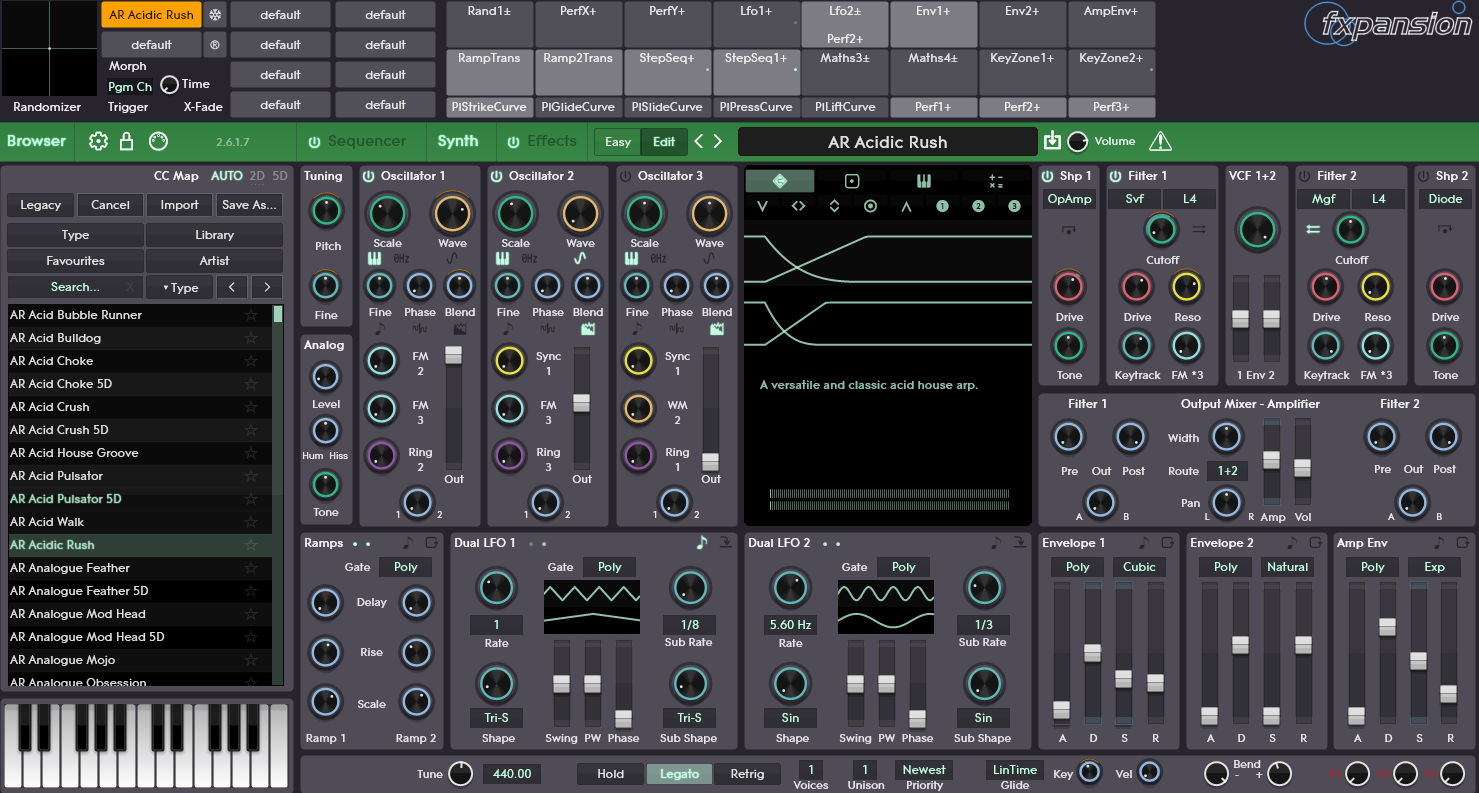Click the circled R icon beside default slot
The width and height of the screenshot is (1479, 793).
pos(215,45)
